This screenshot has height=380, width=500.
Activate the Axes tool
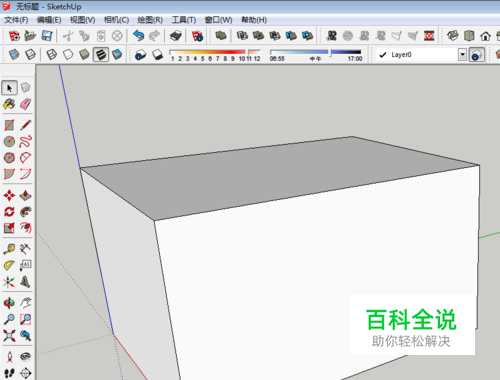tap(9, 282)
